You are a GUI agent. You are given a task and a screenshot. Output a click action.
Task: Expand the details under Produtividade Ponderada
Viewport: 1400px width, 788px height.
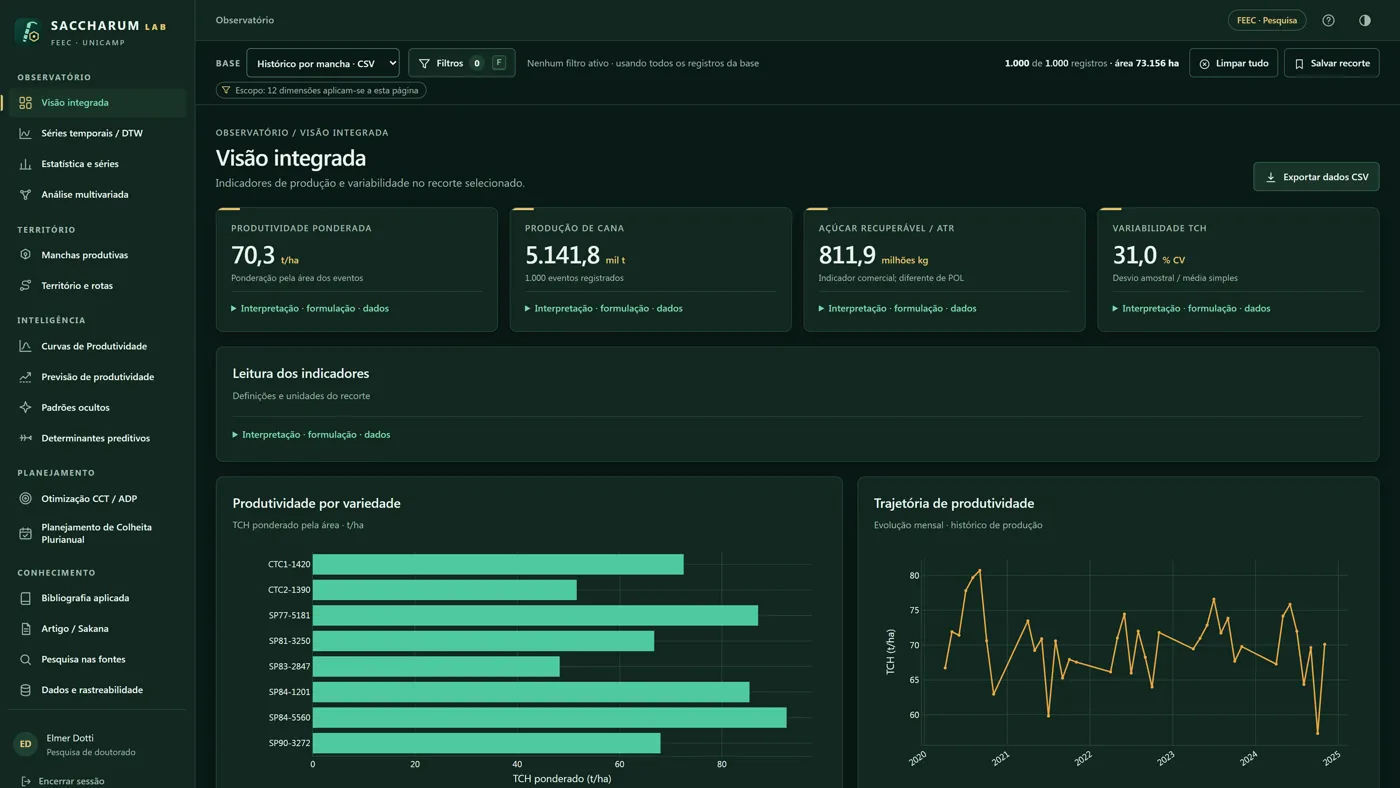(310, 308)
